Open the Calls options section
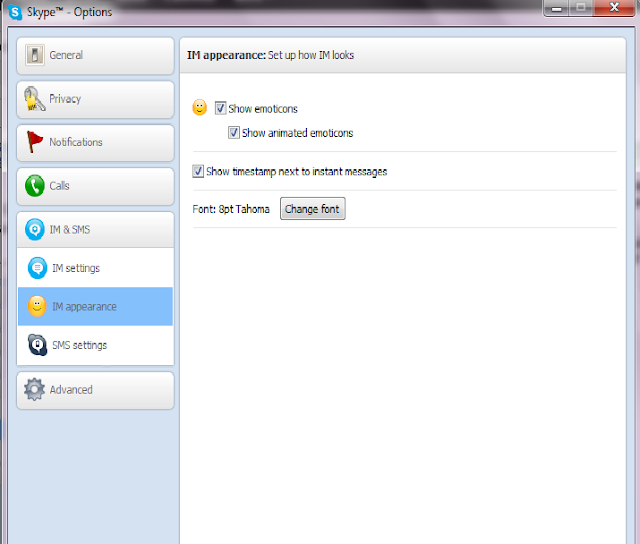 (x=95, y=187)
